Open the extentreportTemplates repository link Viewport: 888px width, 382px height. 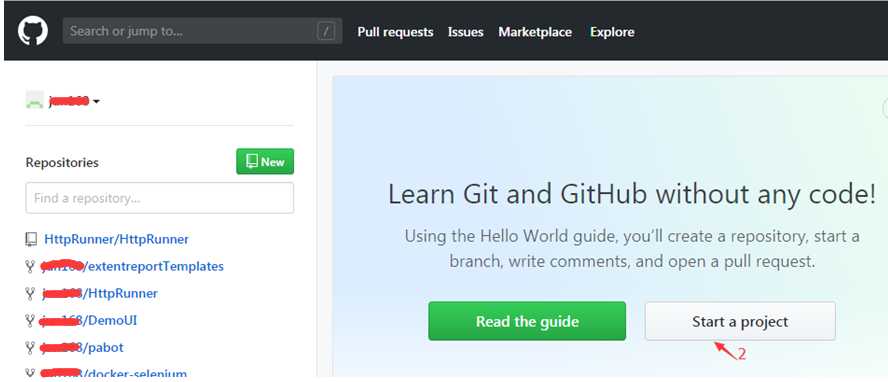[x=133, y=267]
